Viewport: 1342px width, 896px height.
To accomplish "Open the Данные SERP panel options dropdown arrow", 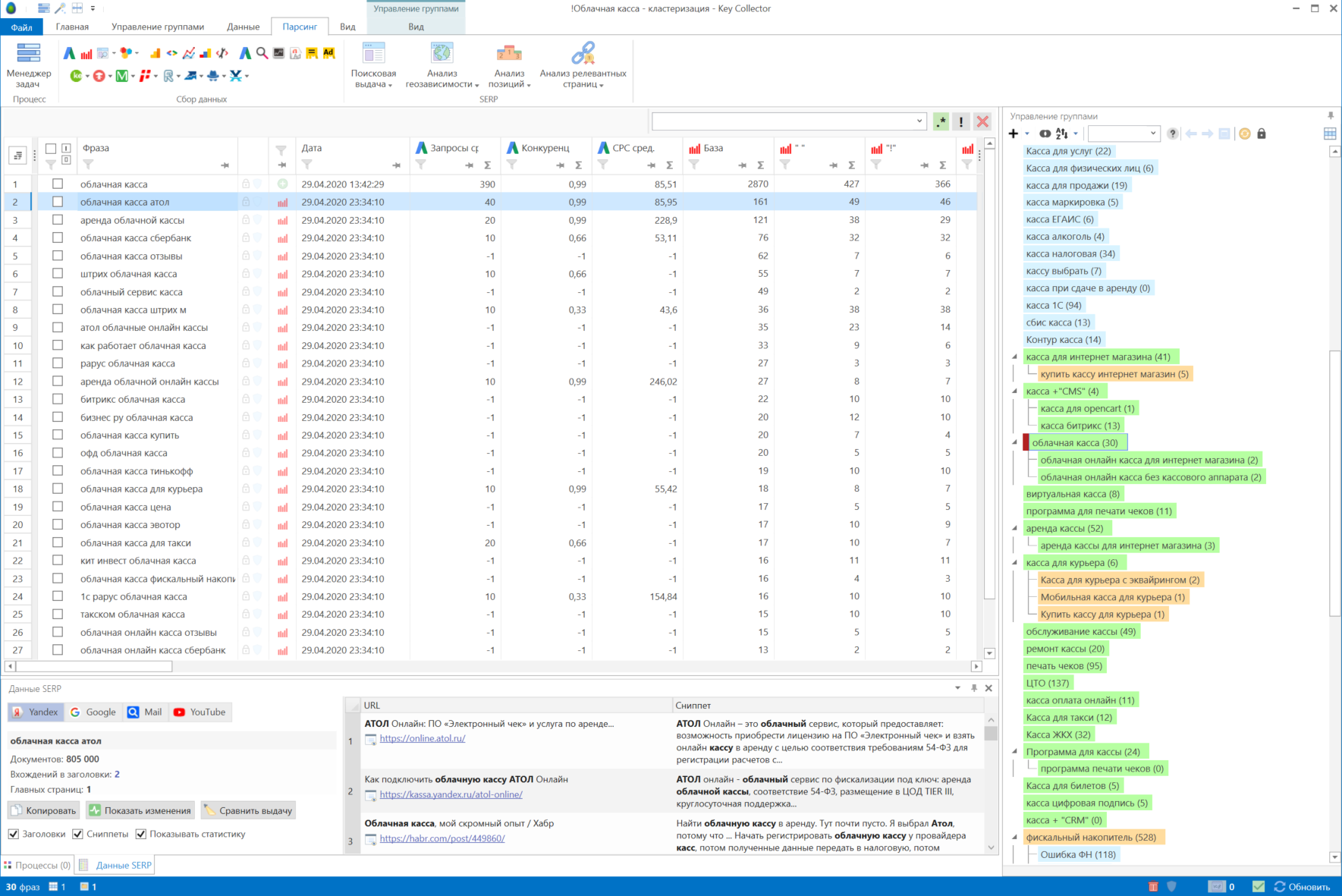I will pos(957,688).
